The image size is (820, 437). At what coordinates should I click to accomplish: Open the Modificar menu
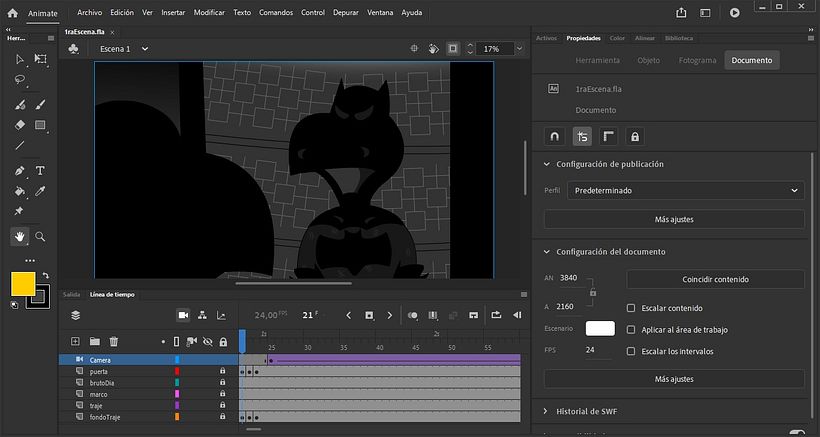pos(209,13)
